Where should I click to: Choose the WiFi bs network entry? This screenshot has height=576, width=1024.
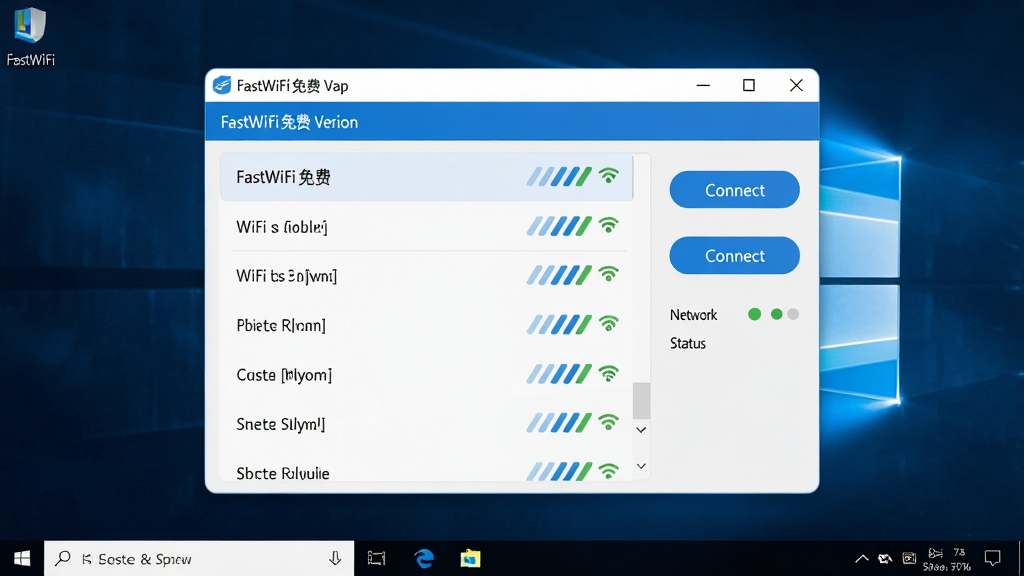426,276
